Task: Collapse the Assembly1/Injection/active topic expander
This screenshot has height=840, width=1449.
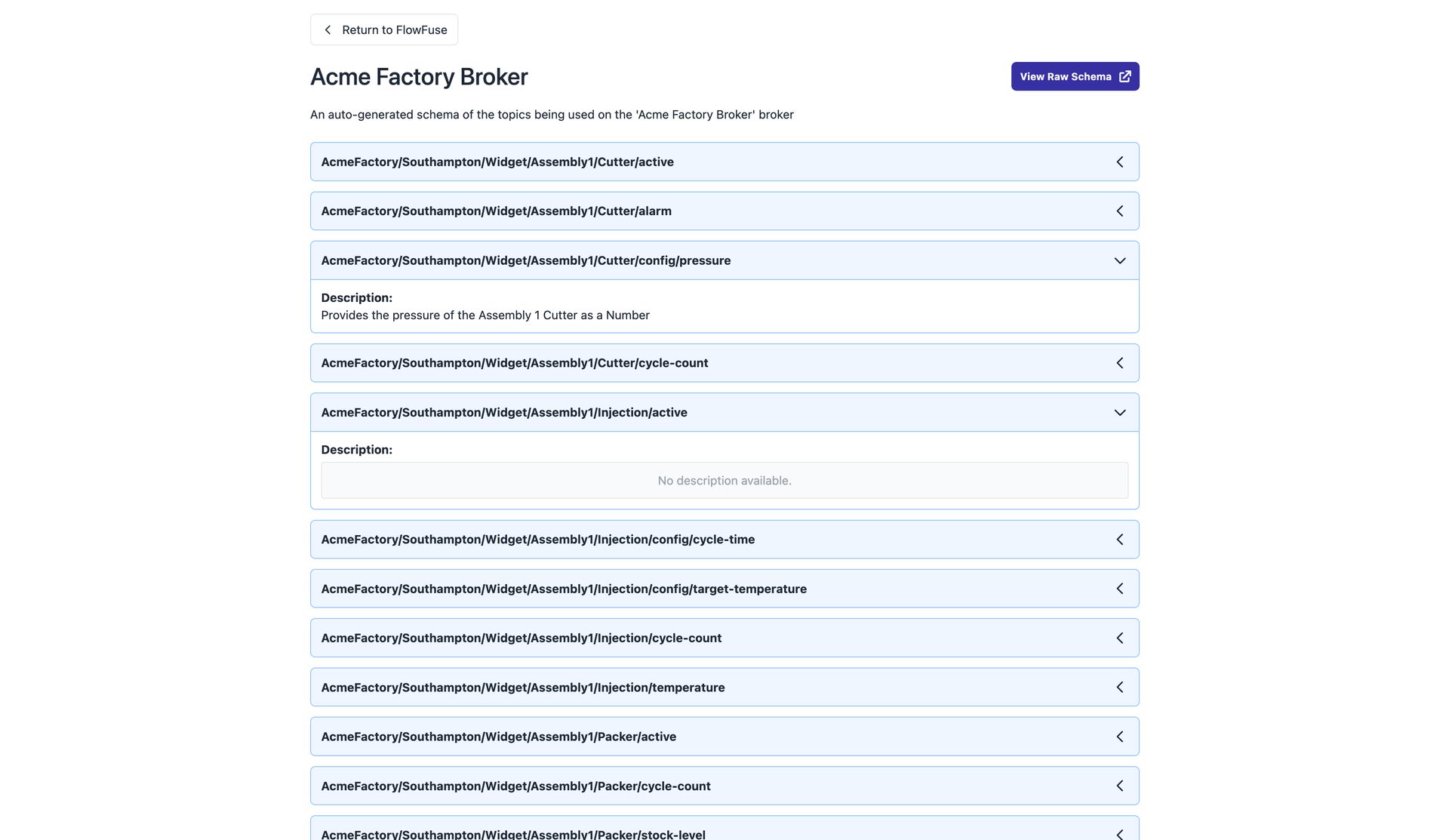Action: (1120, 412)
